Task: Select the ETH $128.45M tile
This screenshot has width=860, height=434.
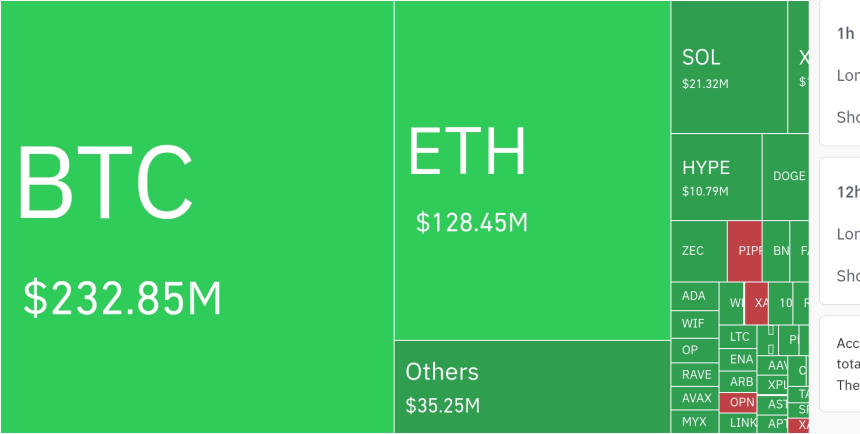Action: tap(531, 170)
